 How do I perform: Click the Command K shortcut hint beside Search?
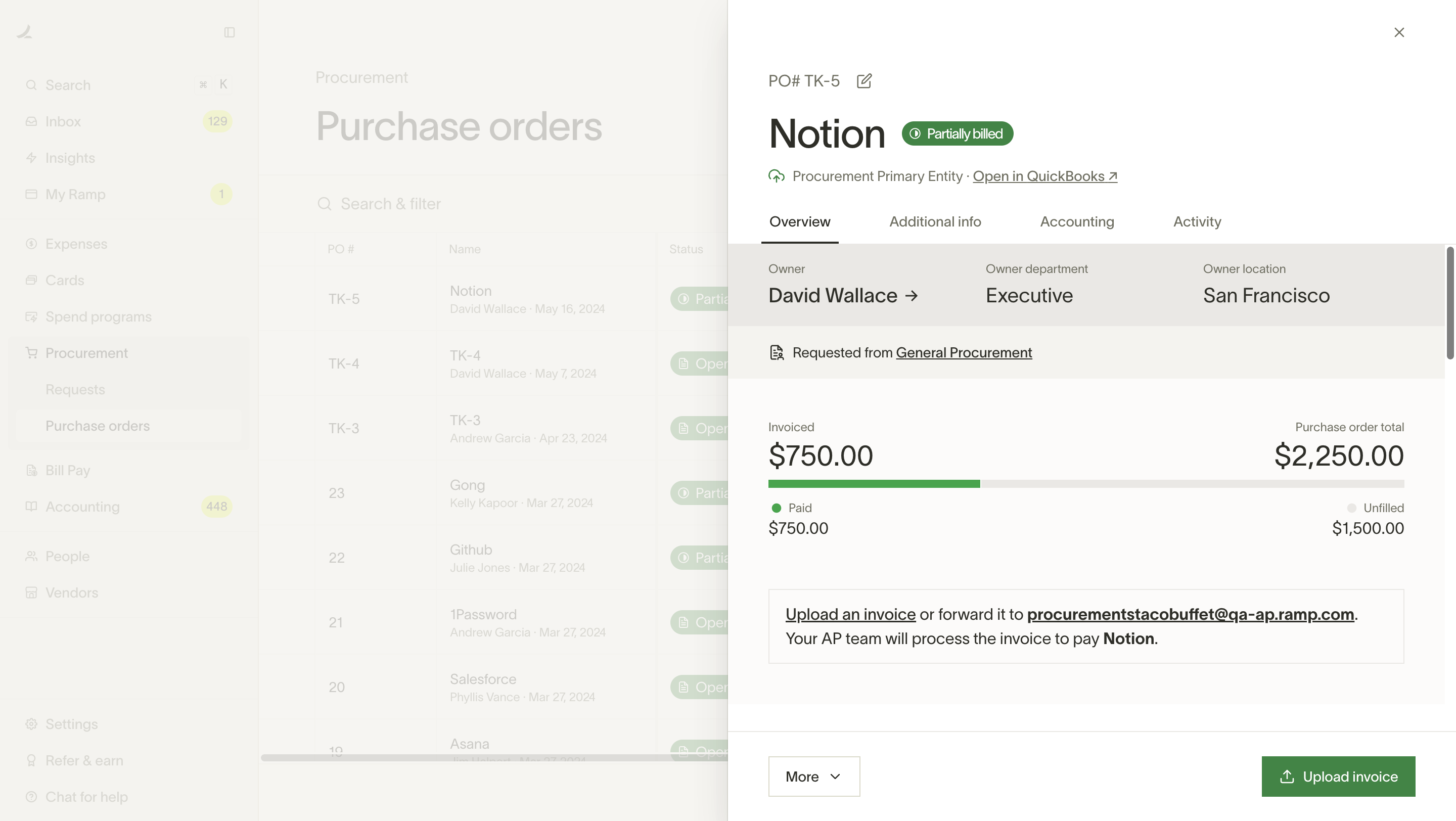point(213,85)
